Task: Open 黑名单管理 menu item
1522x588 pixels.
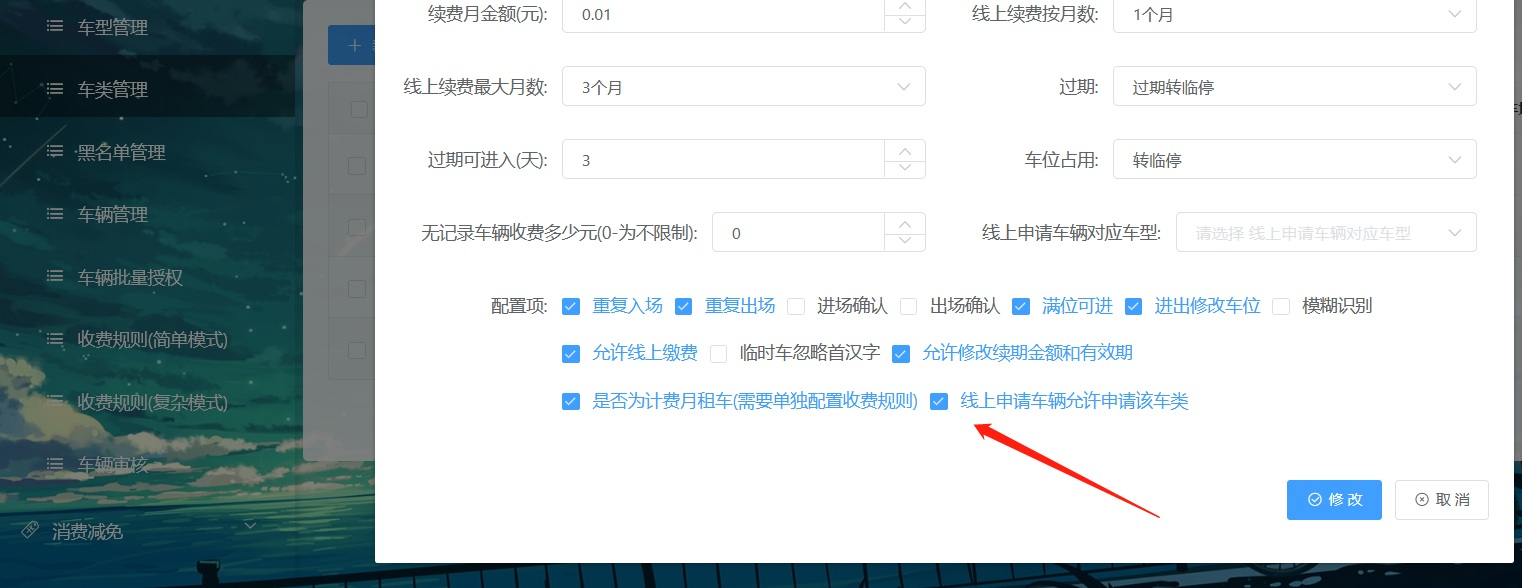Action: [x=122, y=152]
